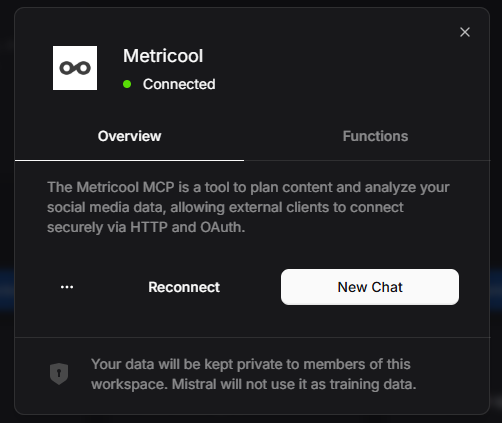Click the white New Chat pill button
This screenshot has width=502, height=423.
(370, 287)
